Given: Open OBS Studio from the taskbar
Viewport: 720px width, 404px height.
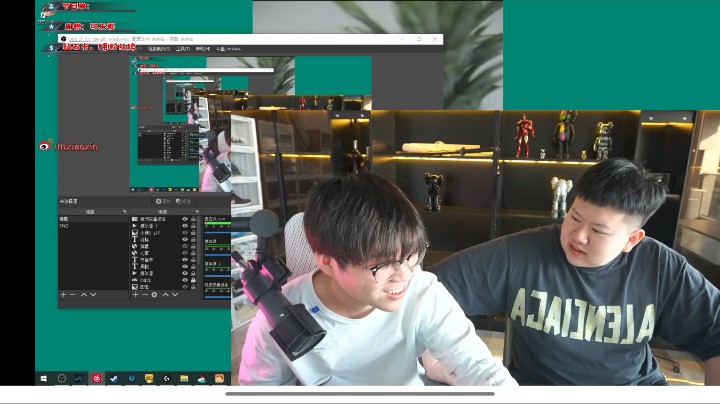Looking at the screenshot, I should 62,379.
